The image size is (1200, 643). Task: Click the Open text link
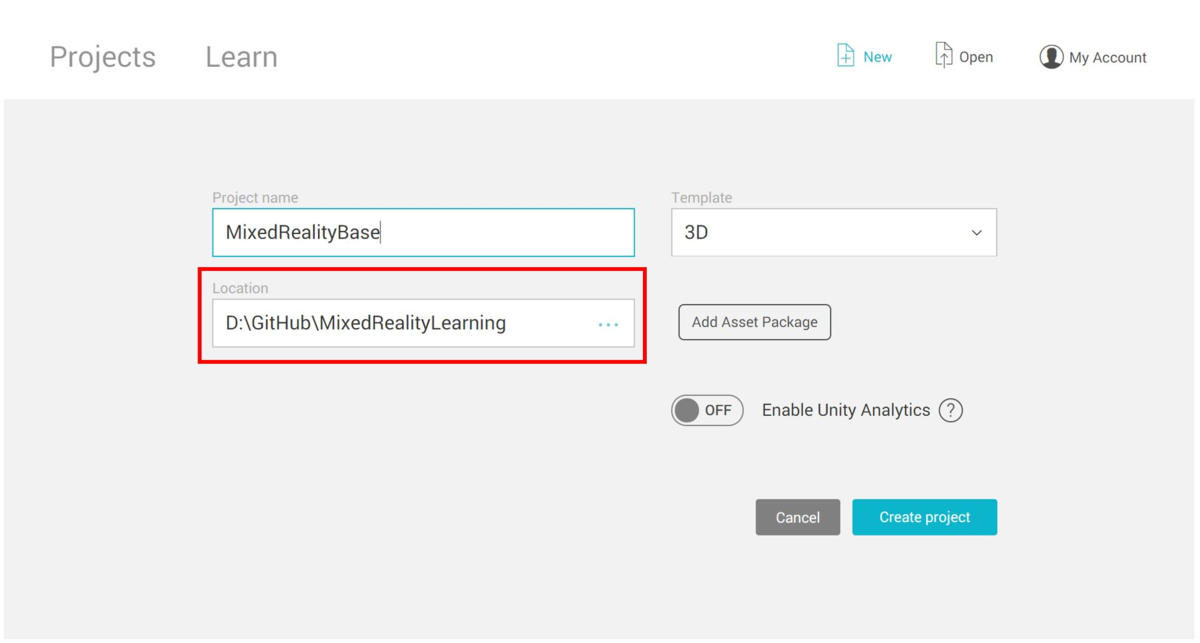(976, 57)
